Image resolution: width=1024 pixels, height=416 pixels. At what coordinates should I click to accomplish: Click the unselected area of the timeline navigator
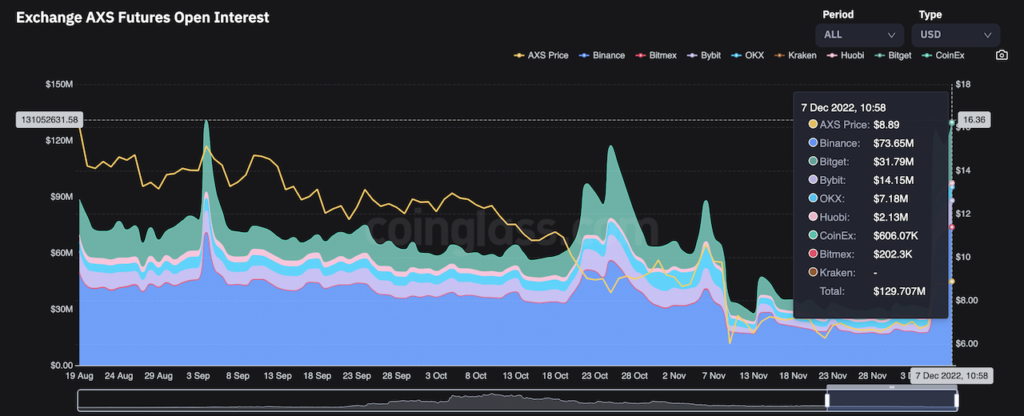[x=450, y=400]
